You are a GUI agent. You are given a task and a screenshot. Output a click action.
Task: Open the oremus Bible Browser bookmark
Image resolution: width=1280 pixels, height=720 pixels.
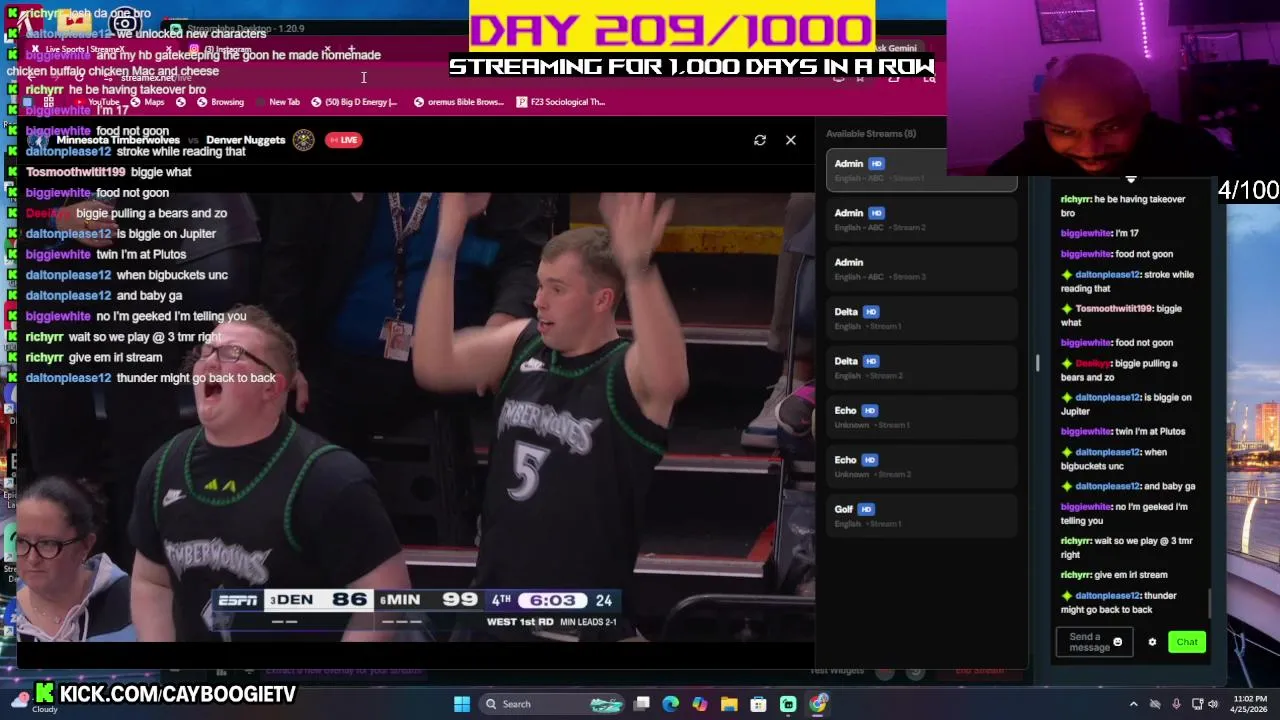[458, 102]
